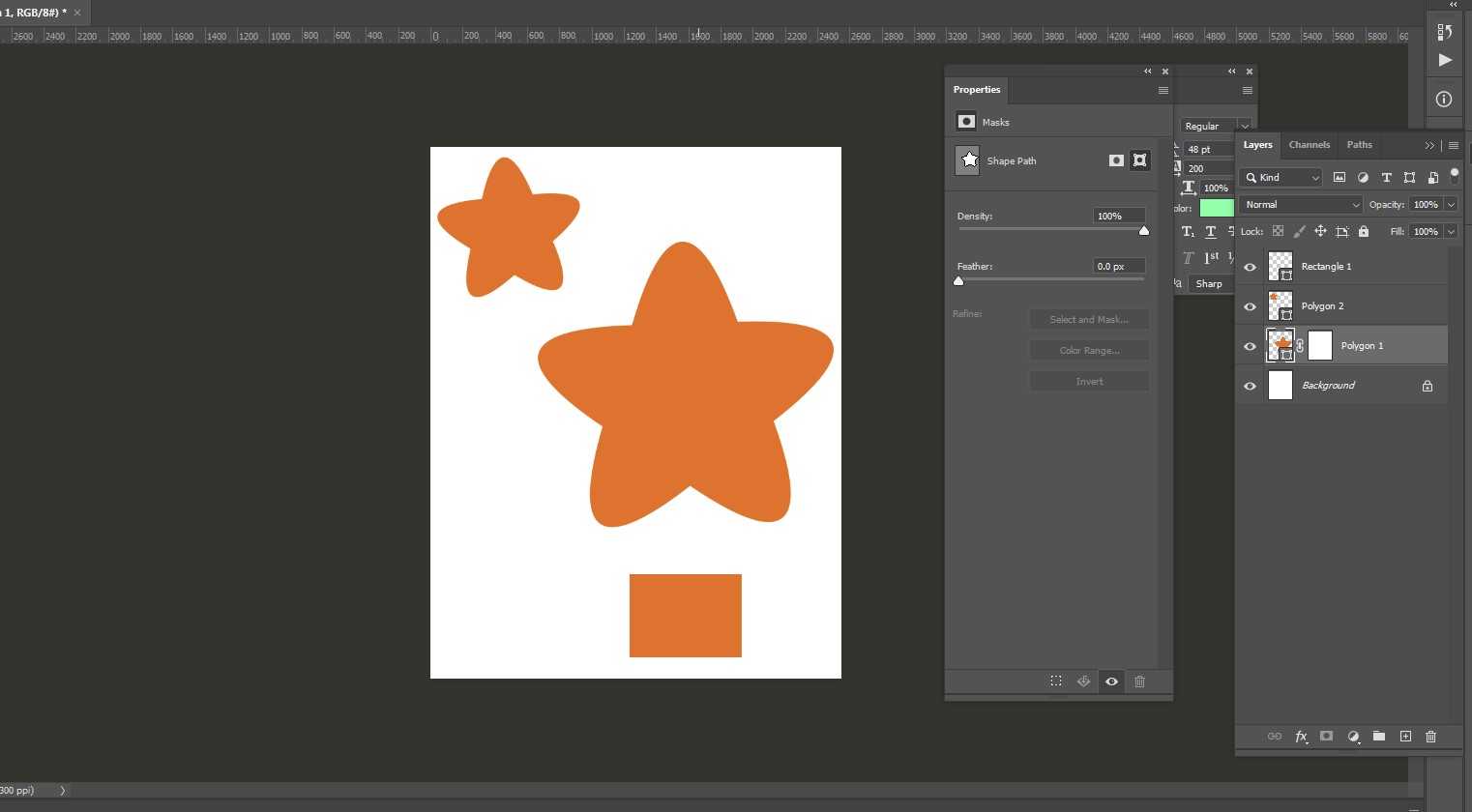Open the Character panel flyout menu

1248,91
